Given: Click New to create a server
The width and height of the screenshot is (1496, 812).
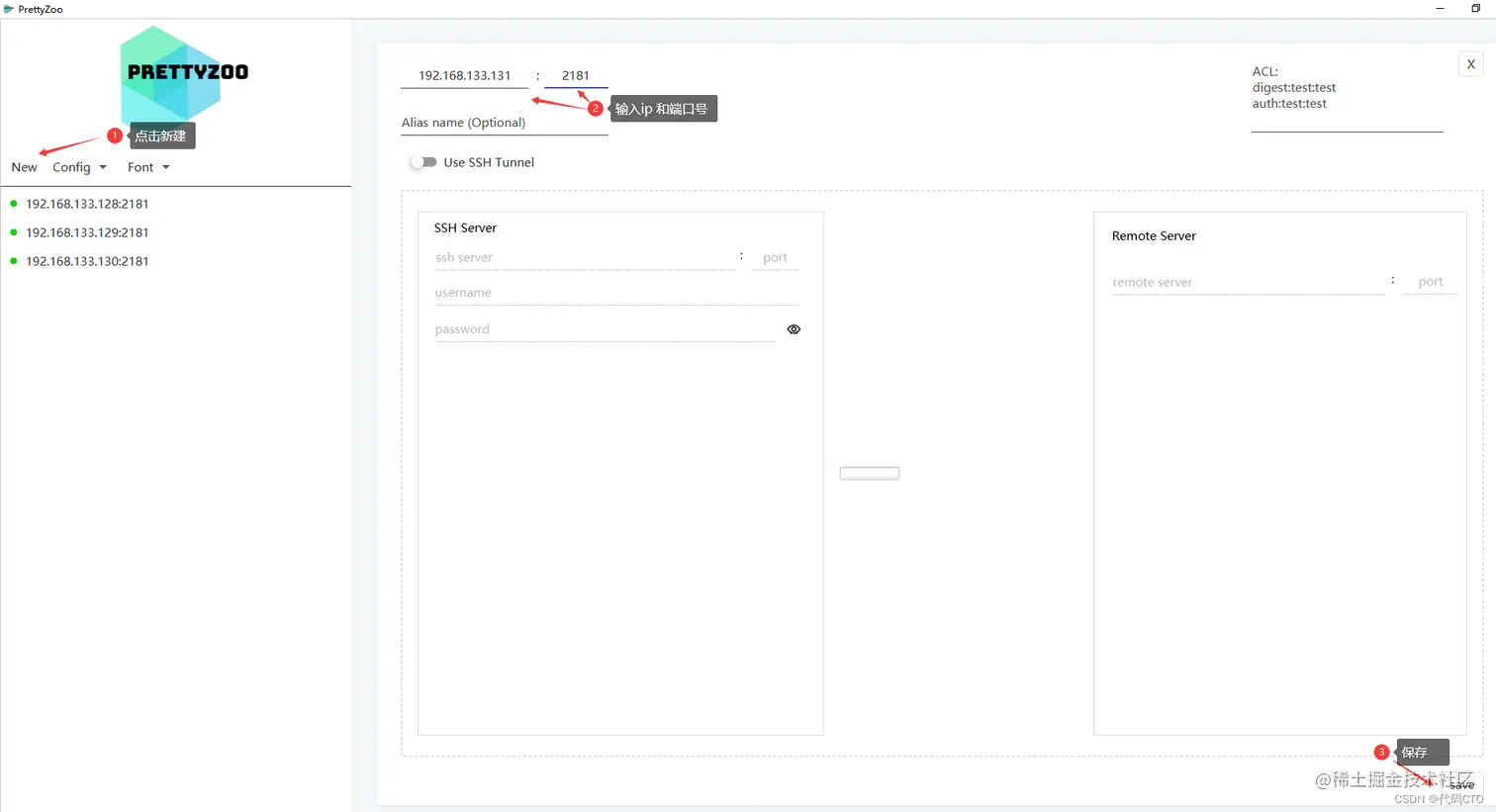Looking at the screenshot, I should [x=25, y=167].
